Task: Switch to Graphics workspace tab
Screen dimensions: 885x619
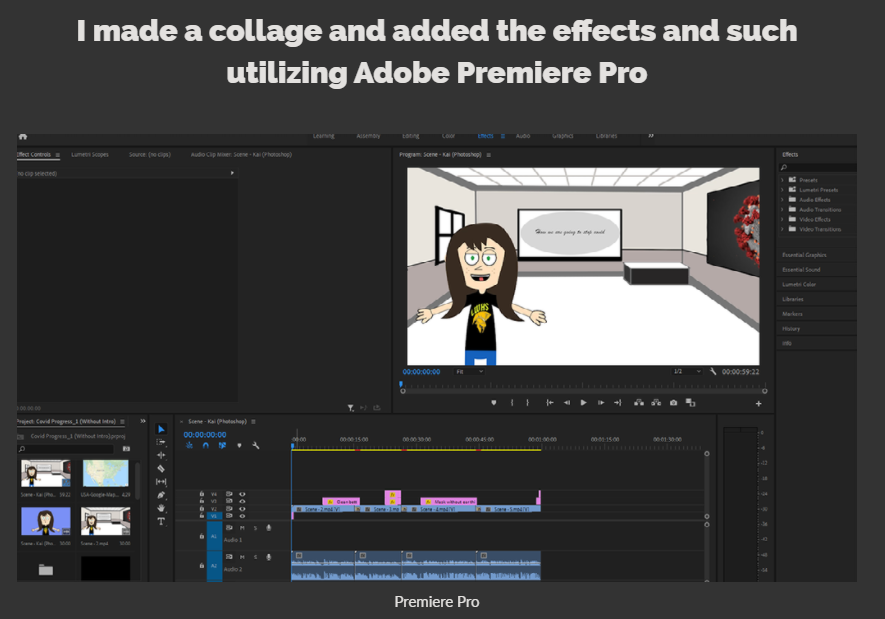Action: [563, 136]
